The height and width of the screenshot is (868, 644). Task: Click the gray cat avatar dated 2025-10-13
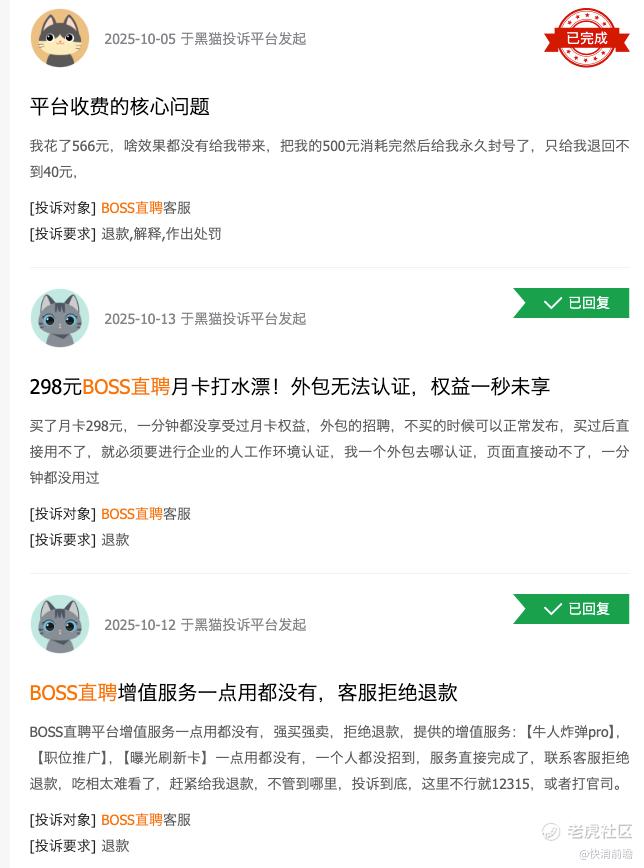(60, 318)
